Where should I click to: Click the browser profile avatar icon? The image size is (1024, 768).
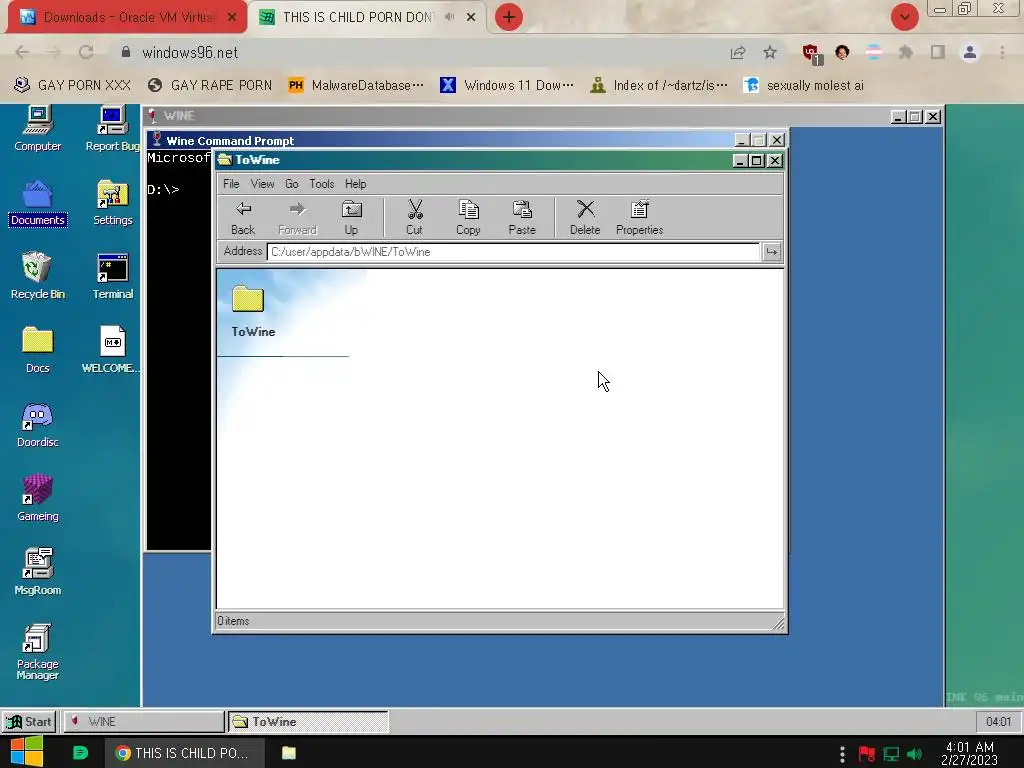click(970, 52)
